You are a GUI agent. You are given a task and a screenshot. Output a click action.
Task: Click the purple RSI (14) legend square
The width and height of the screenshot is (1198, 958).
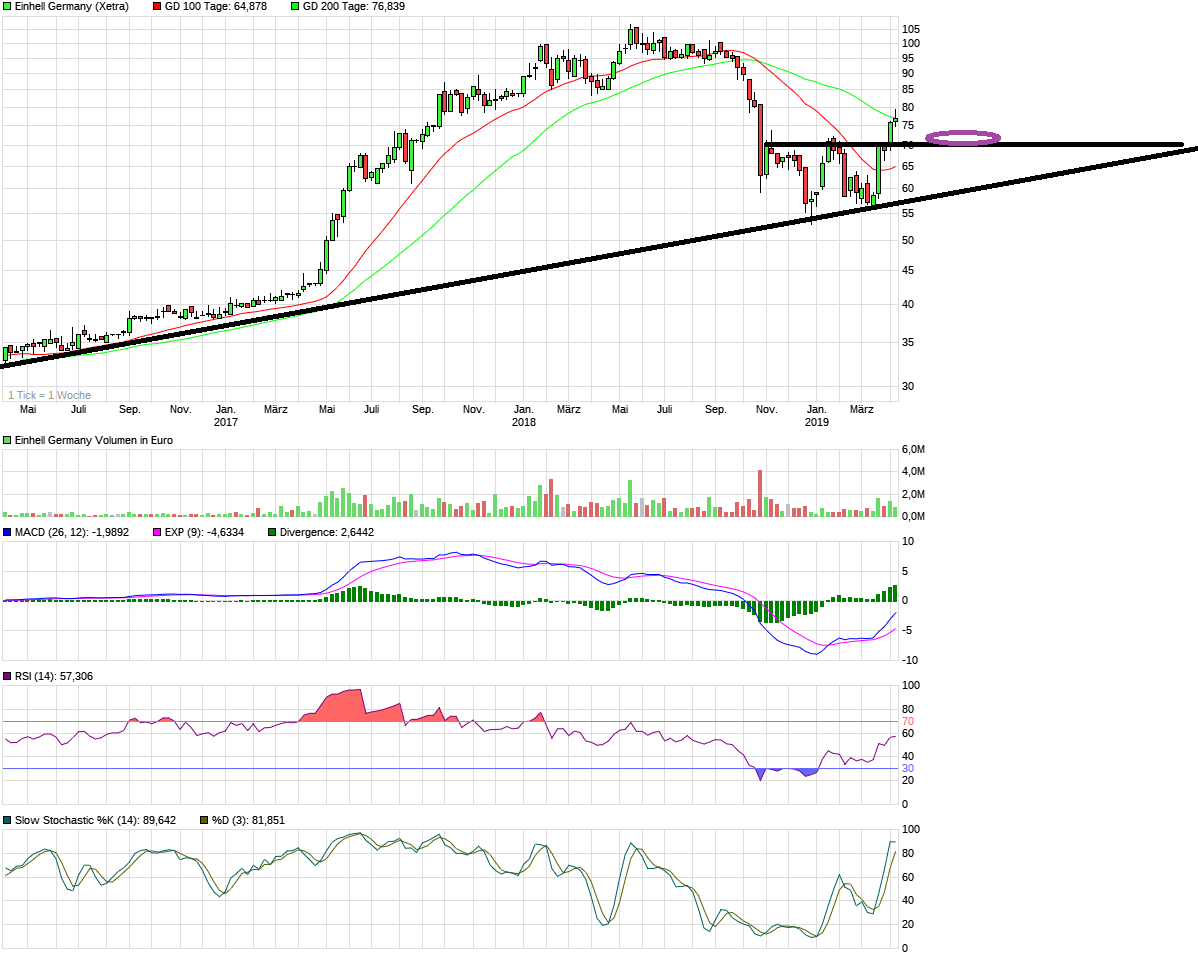click(x=7, y=677)
